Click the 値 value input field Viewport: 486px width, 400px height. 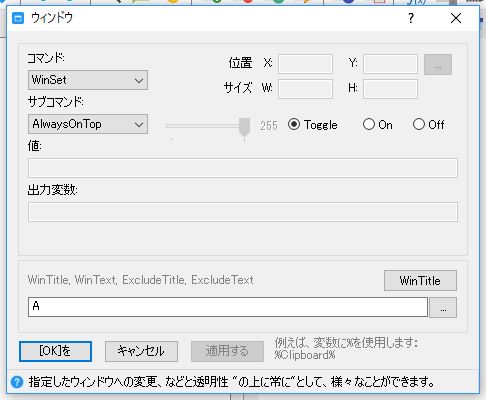pyautogui.click(x=243, y=168)
